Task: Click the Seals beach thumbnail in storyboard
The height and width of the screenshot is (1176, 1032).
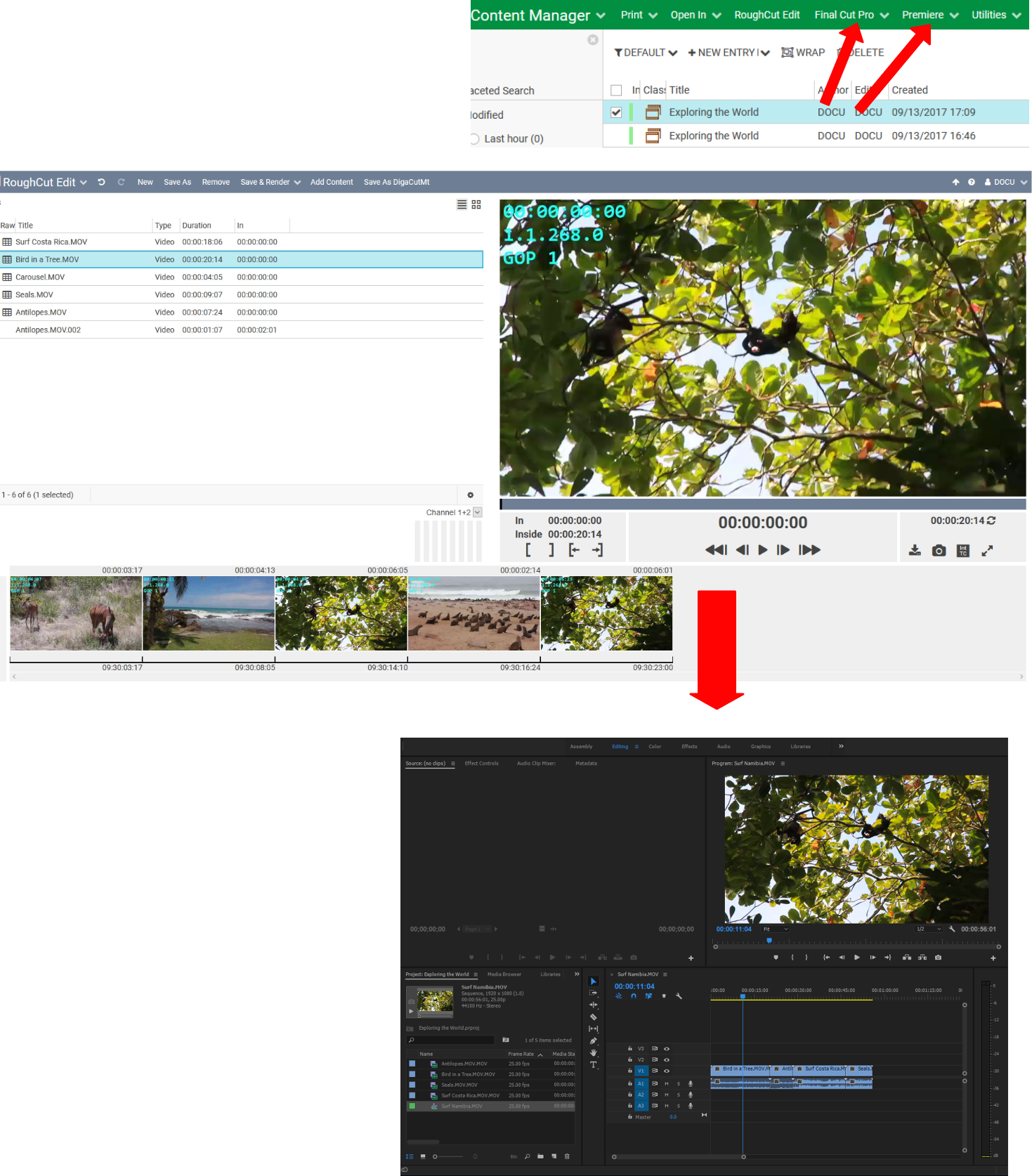Action: (x=474, y=613)
